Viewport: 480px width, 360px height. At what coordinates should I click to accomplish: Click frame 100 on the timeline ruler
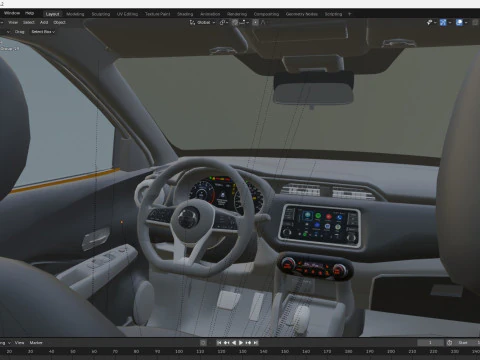click(x=179, y=352)
